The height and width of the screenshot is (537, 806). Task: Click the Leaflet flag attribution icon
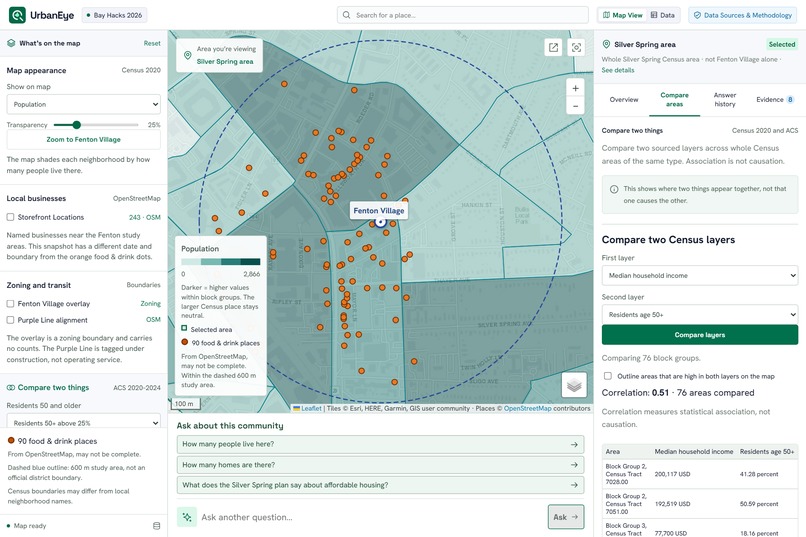click(x=296, y=409)
